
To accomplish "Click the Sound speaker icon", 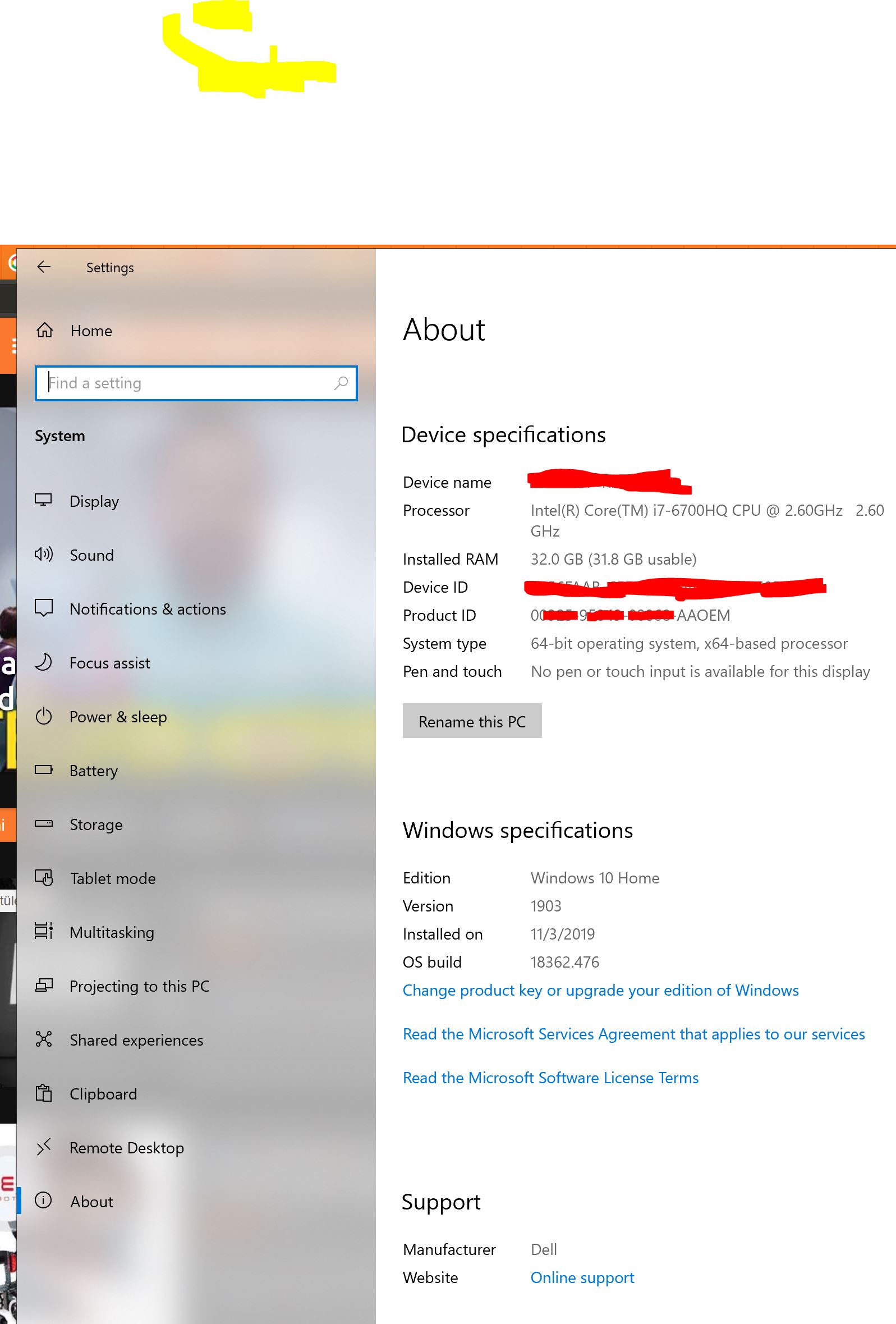I will 43,554.
